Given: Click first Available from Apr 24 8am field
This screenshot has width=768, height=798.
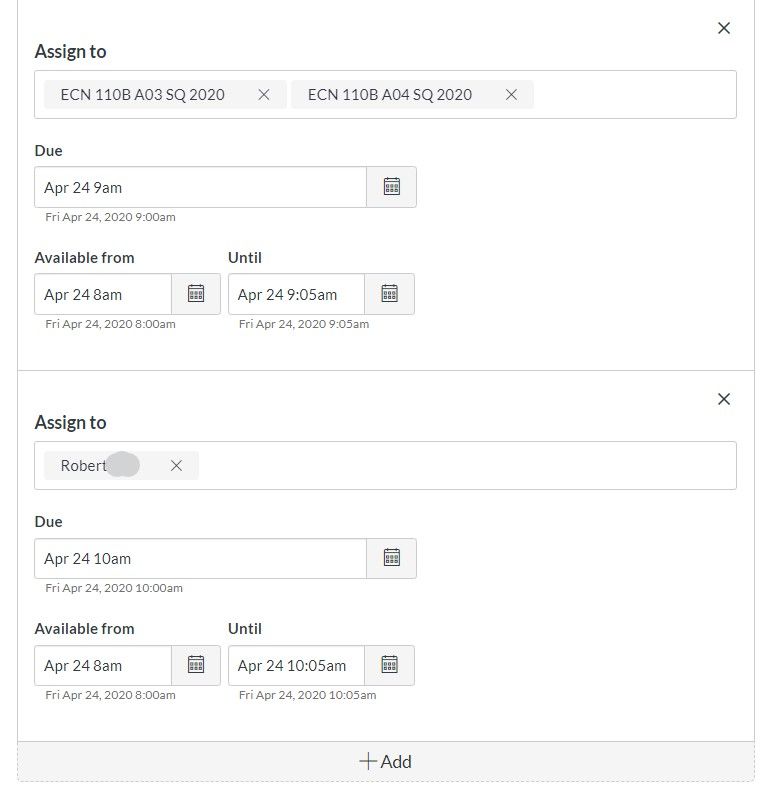Looking at the screenshot, I should (103, 294).
